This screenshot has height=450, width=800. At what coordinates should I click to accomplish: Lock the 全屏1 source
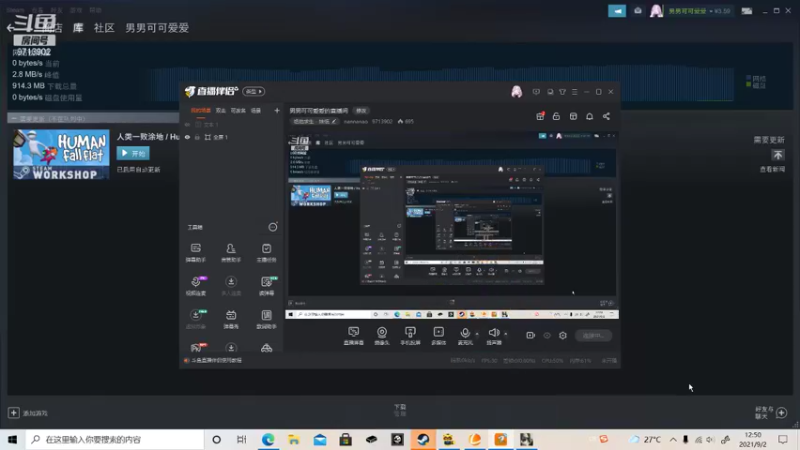197,137
